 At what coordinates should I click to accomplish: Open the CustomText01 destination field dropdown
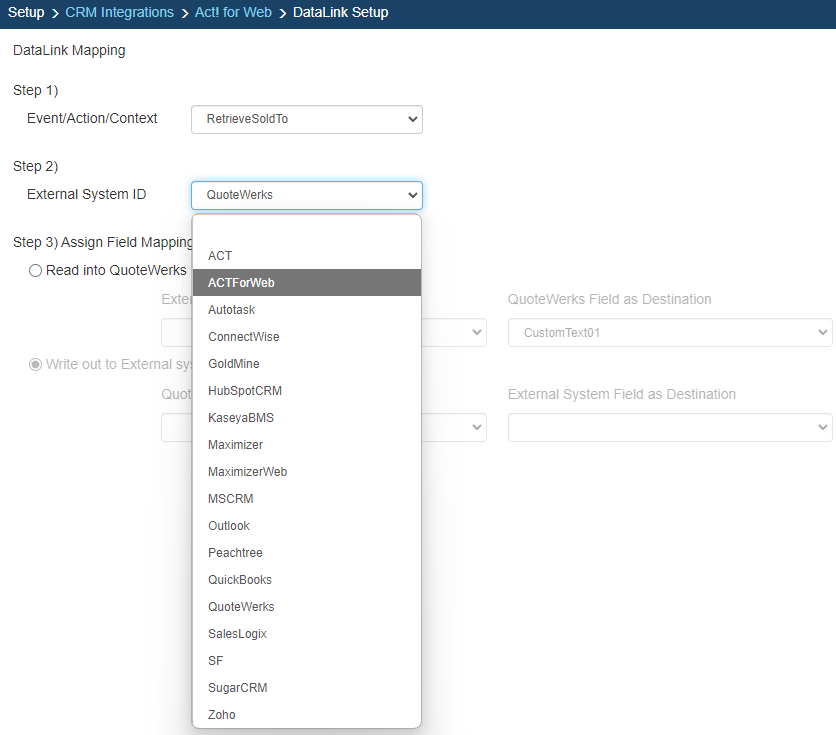(x=670, y=333)
